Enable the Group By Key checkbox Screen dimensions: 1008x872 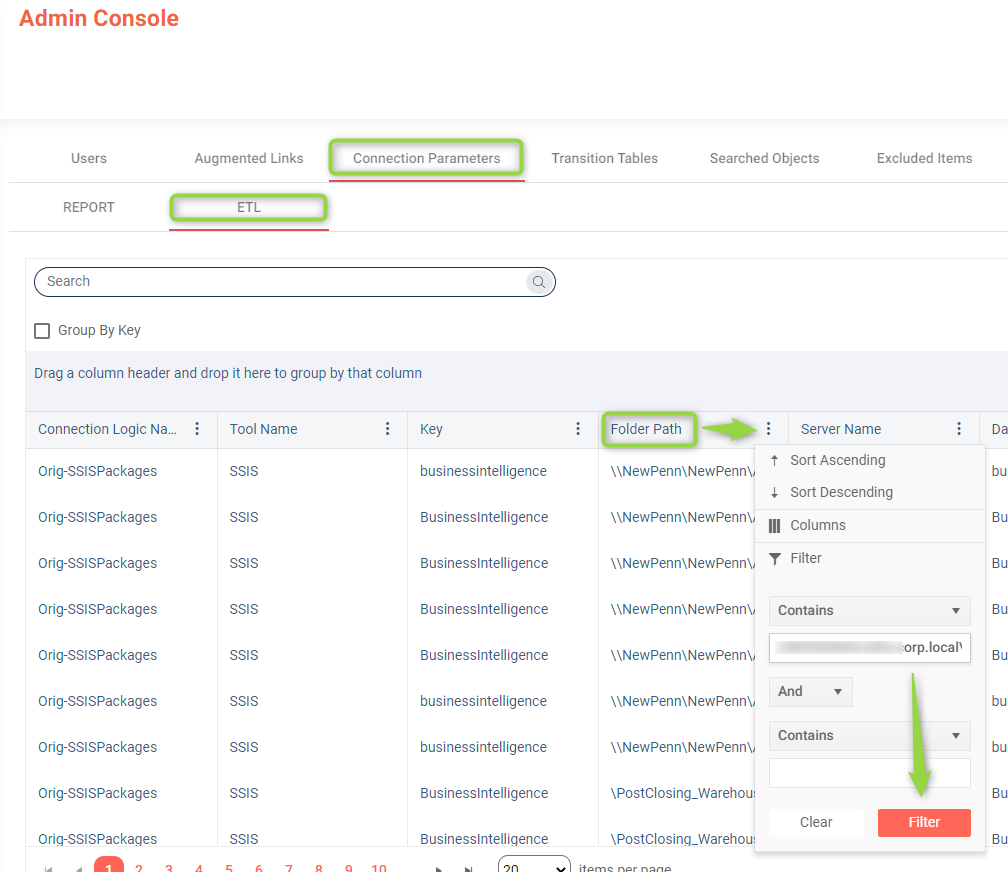click(42, 331)
